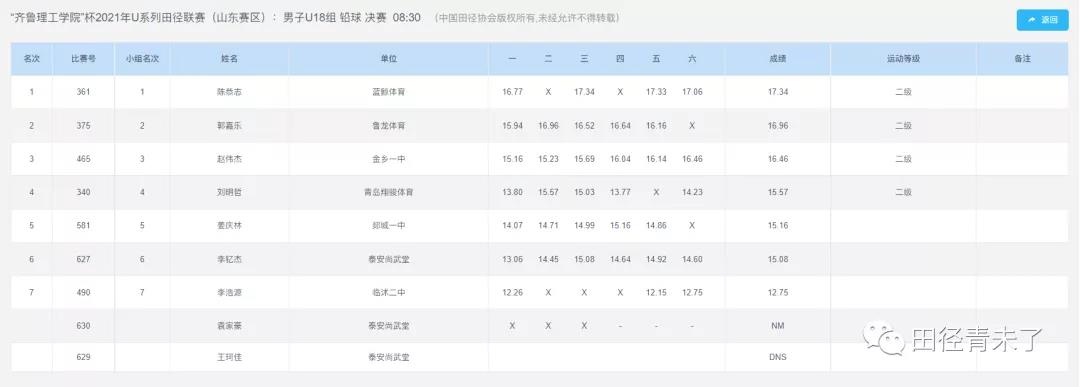Click athlete name 郭嘉乐
Image resolution: width=1080 pixels, height=387 pixels.
pyautogui.click(x=229, y=126)
